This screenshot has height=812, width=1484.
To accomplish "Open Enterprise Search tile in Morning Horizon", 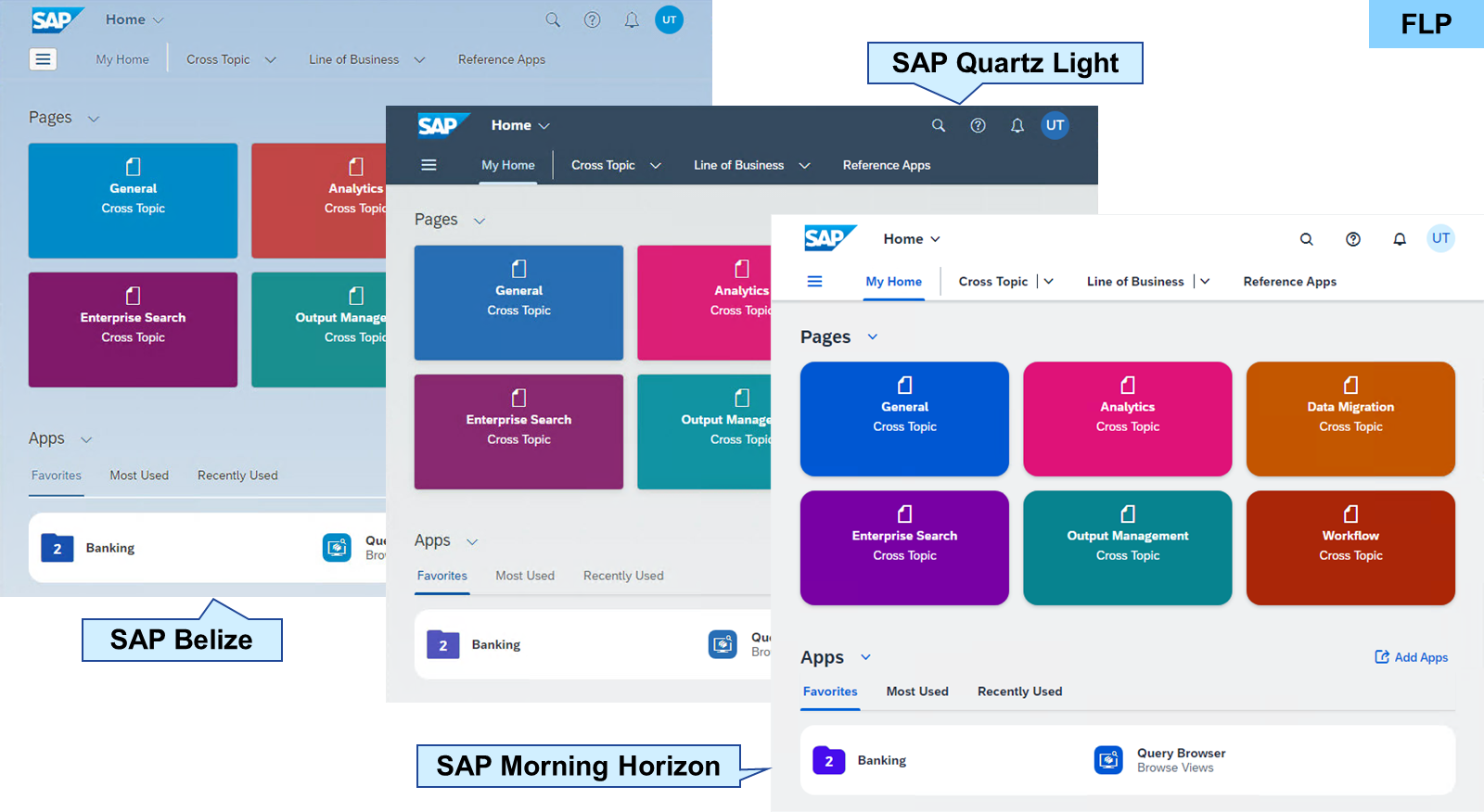I will point(904,548).
